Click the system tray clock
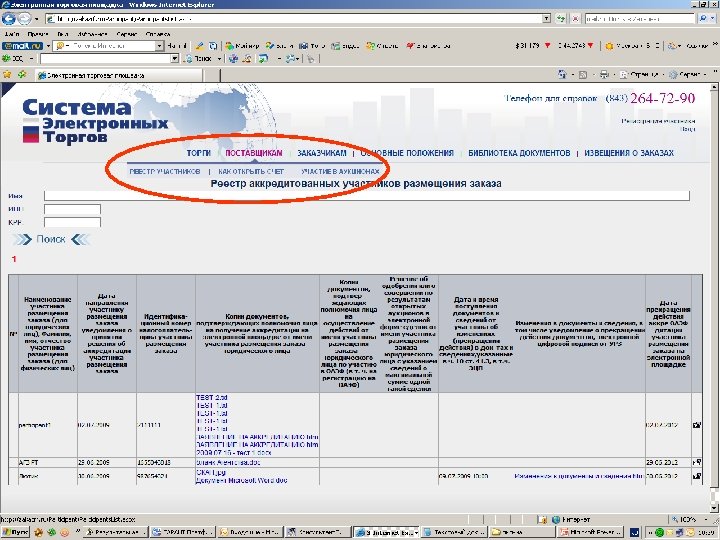The image size is (720, 540). point(706,533)
